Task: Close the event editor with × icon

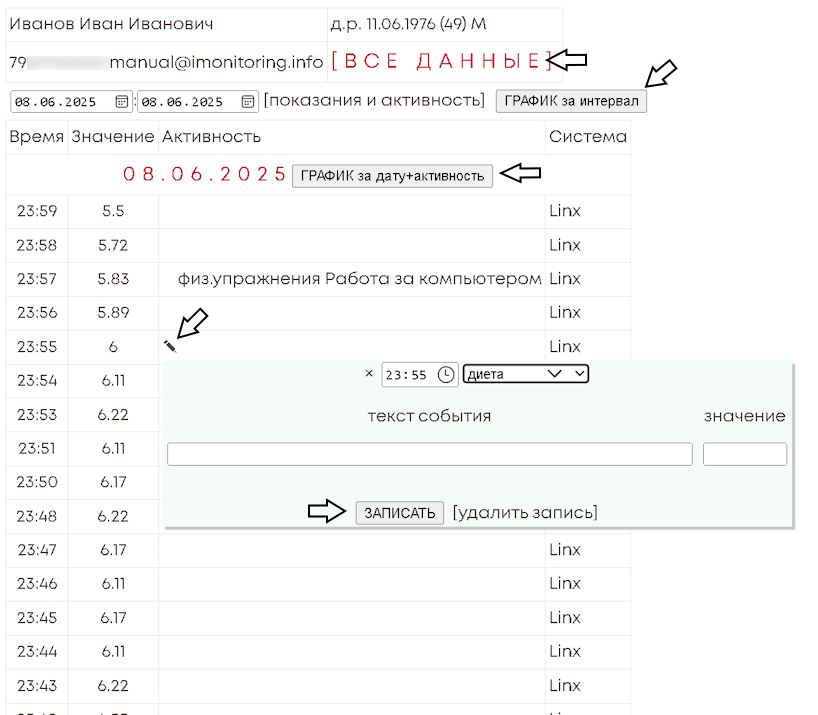Action: [x=369, y=373]
